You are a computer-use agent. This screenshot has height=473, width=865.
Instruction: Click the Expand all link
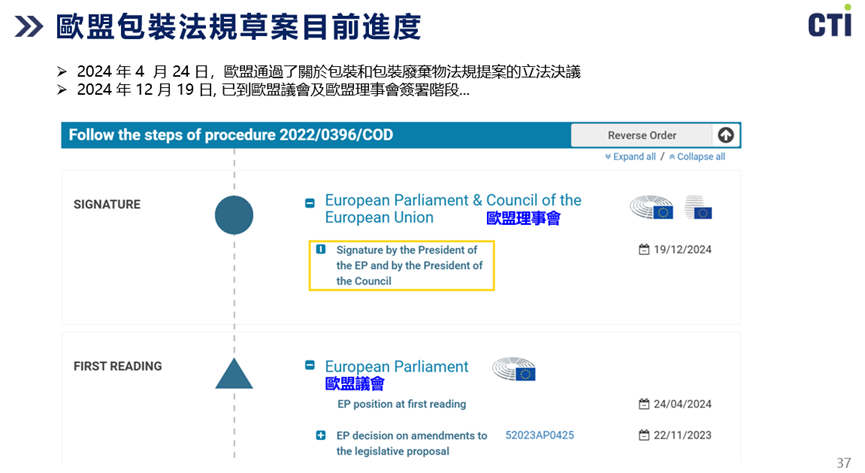(x=631, y=157)
